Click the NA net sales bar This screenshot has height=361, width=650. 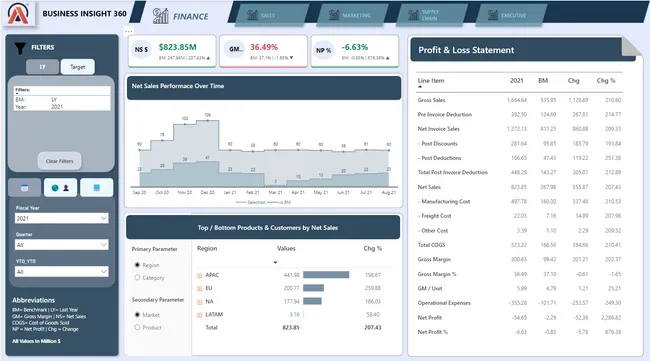[x=313, y=301]
